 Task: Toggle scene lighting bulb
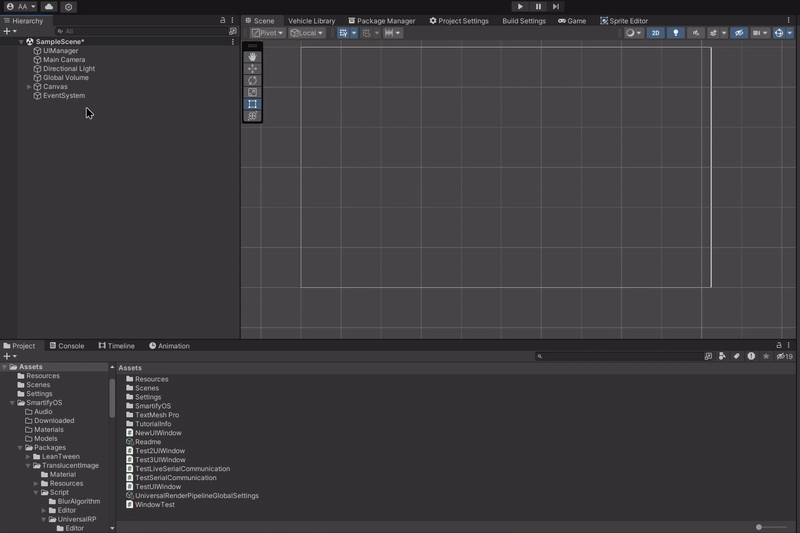coord(676,33)
